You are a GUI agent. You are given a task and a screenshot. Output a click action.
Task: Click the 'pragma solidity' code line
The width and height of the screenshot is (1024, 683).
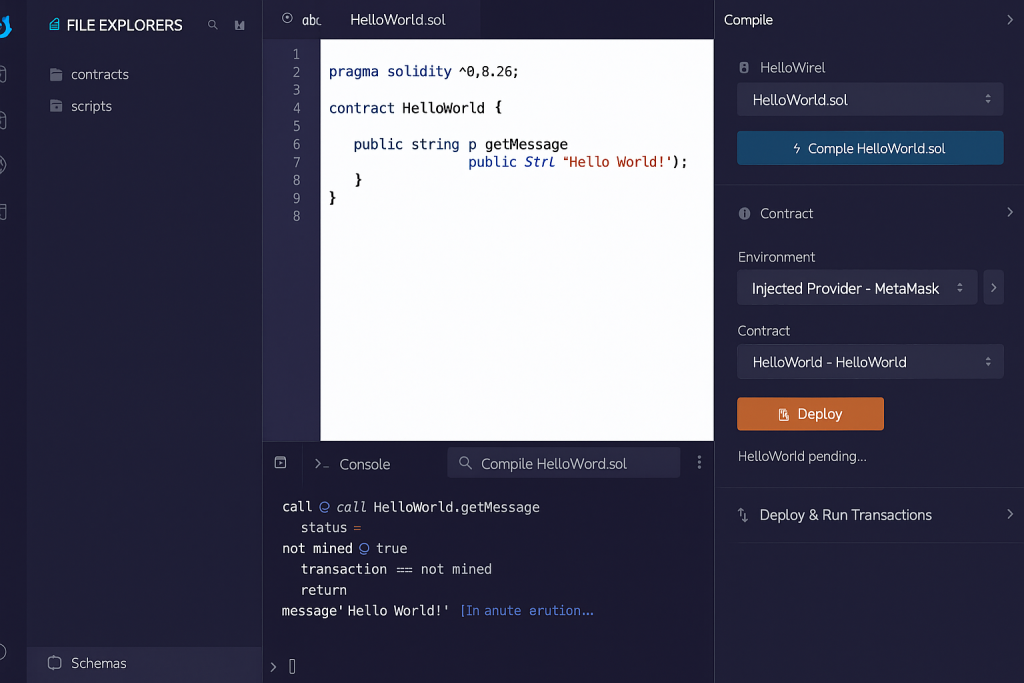click(x=423, y=71)
